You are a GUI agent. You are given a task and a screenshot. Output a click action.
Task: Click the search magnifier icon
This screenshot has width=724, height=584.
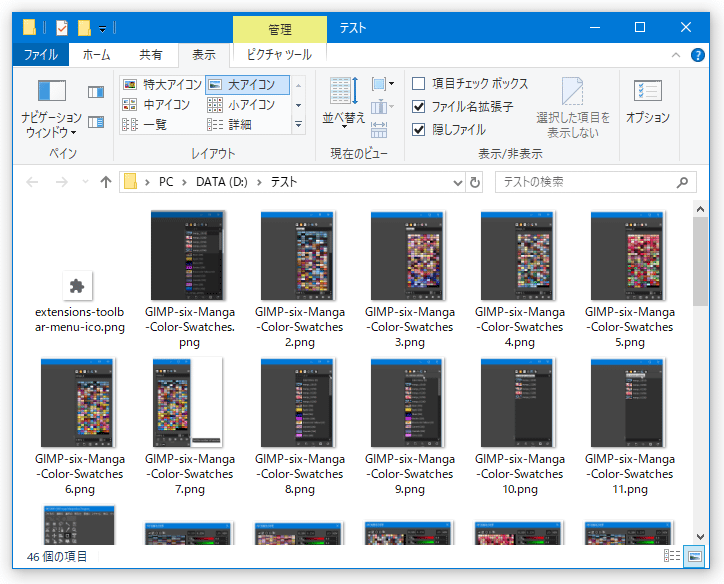[x=682, y=182]
